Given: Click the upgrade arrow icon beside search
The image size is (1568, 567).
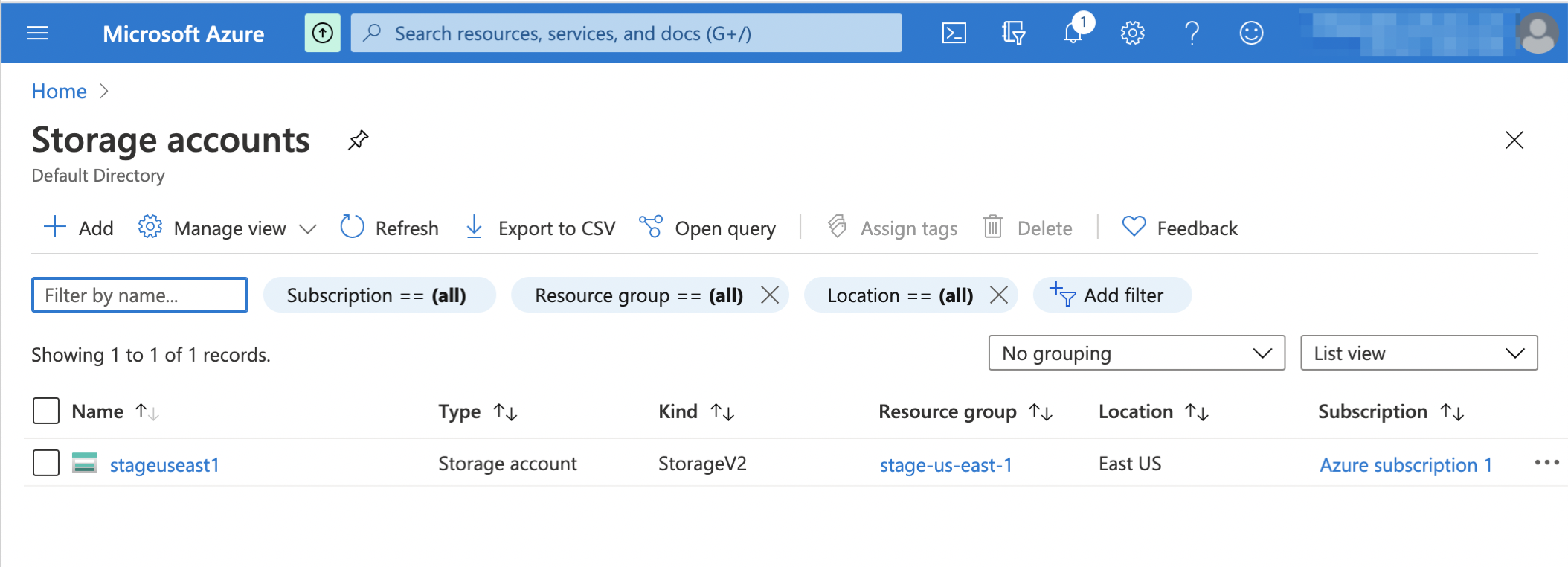Looking at the screenshot, I should 322,33.
